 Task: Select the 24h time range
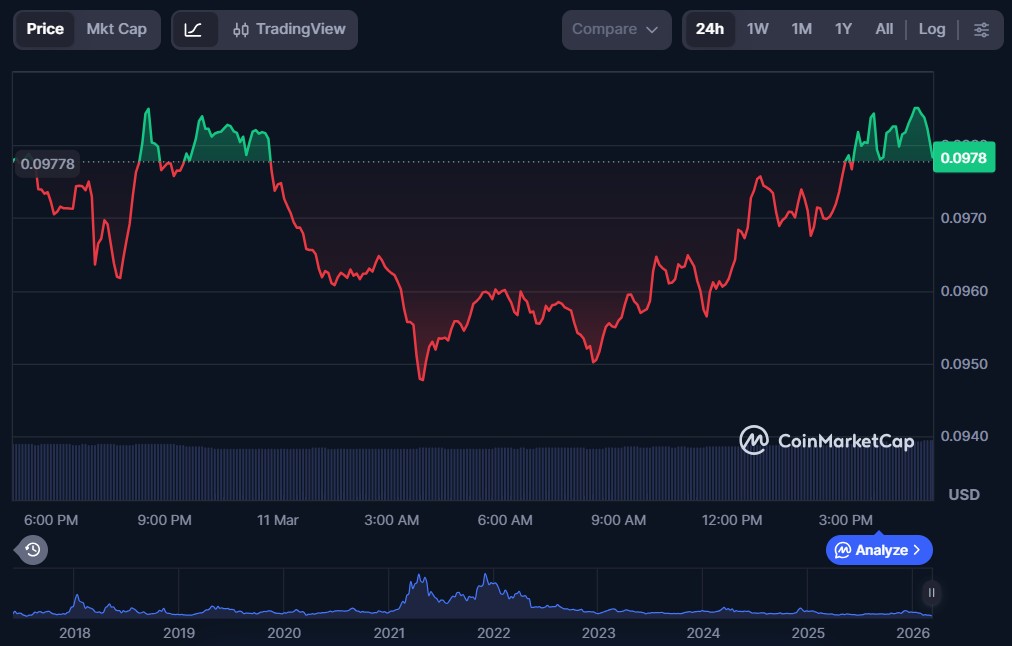[x=709, y=29]
